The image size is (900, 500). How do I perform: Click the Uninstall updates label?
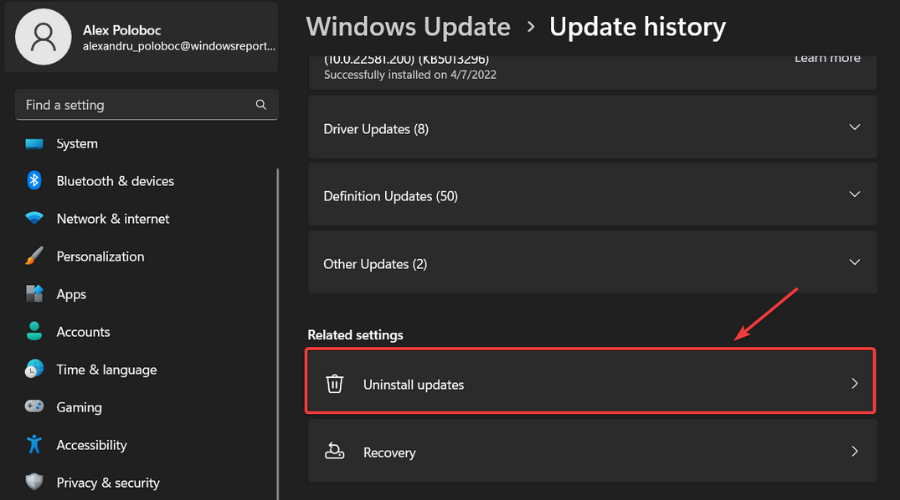pos(413,385)
